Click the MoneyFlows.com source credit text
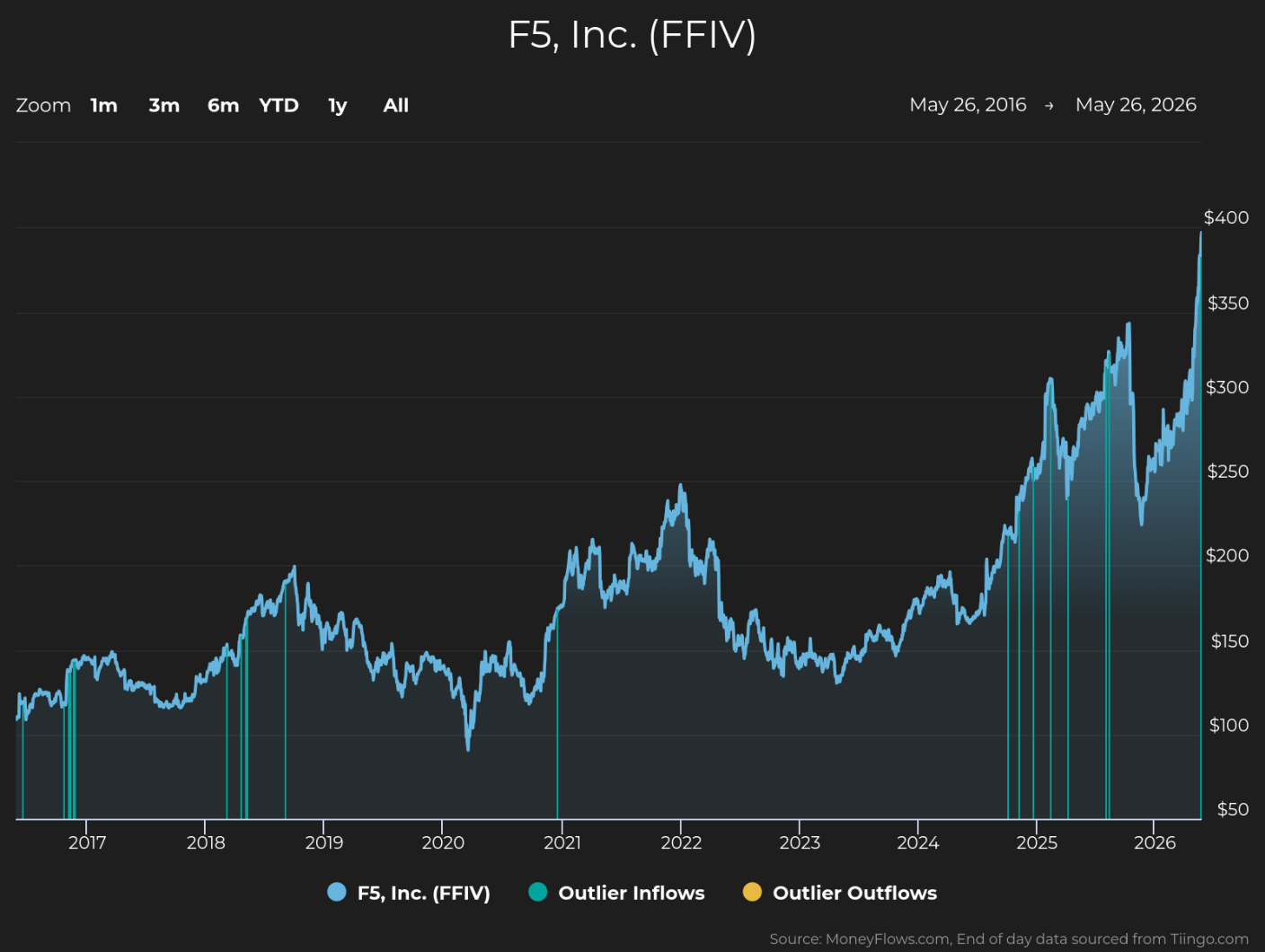This screenshot has height=952, width=1265. click(1009, 939)
